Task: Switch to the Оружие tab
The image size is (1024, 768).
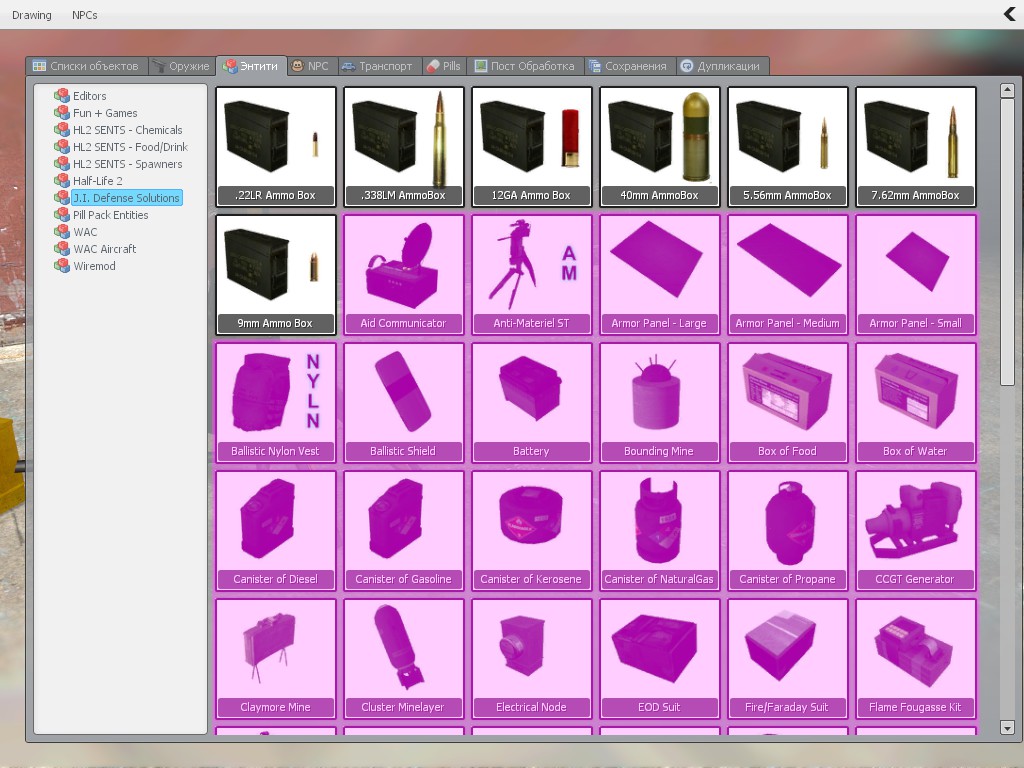Action: pyautogui.click(x=182, y=66)
